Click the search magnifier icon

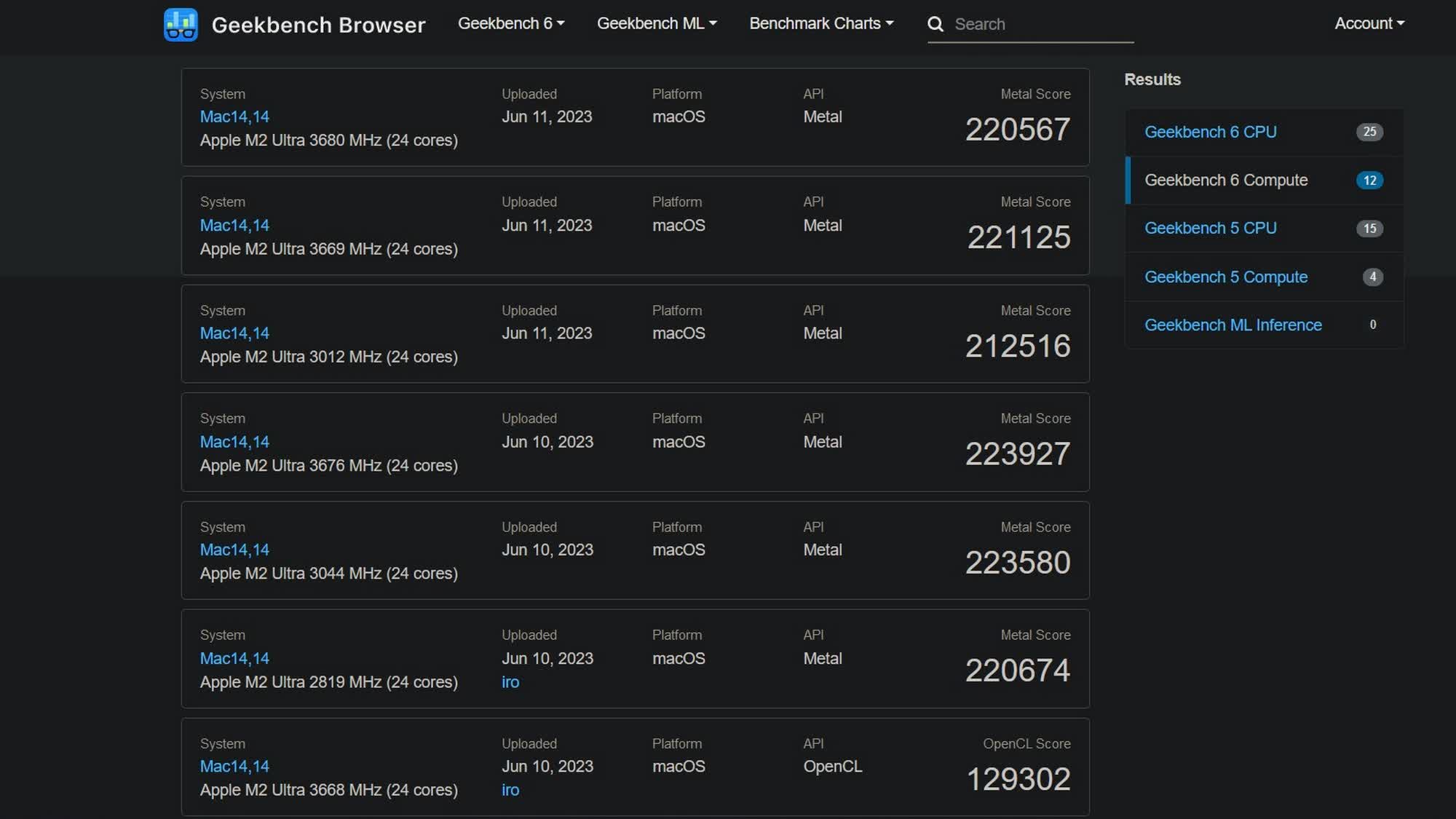[x=935, y=24]
